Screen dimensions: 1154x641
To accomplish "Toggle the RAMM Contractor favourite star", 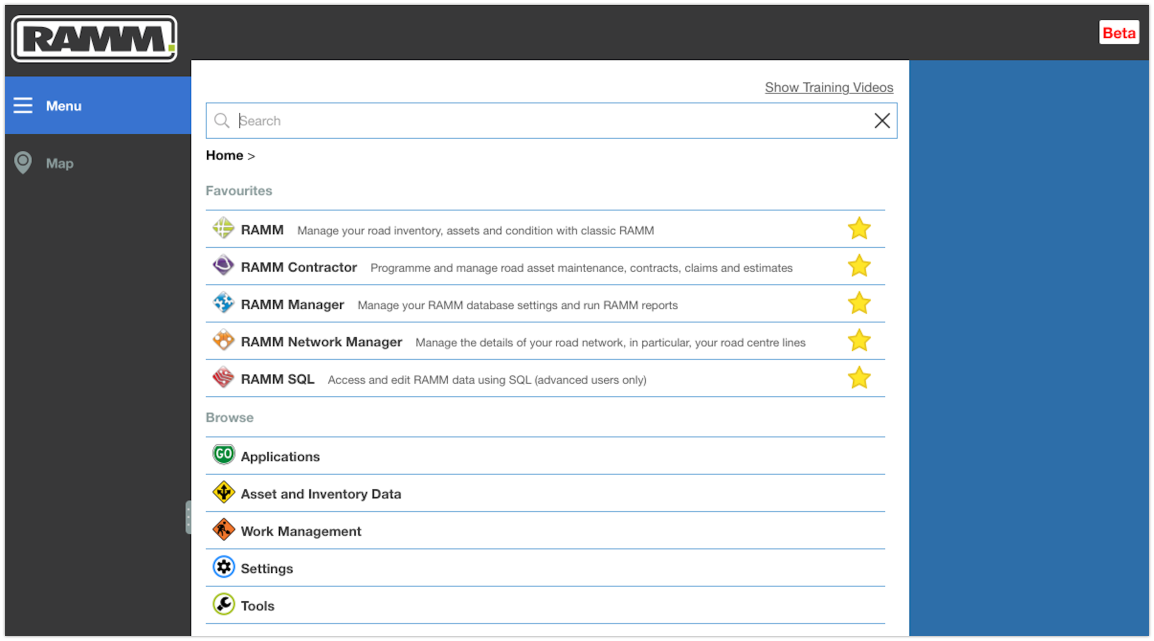I will click(859, 266).
